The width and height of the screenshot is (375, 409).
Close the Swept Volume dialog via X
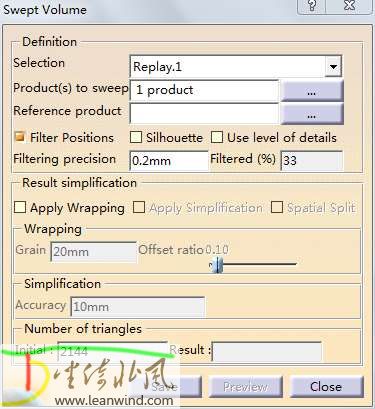tap(349, 6)
